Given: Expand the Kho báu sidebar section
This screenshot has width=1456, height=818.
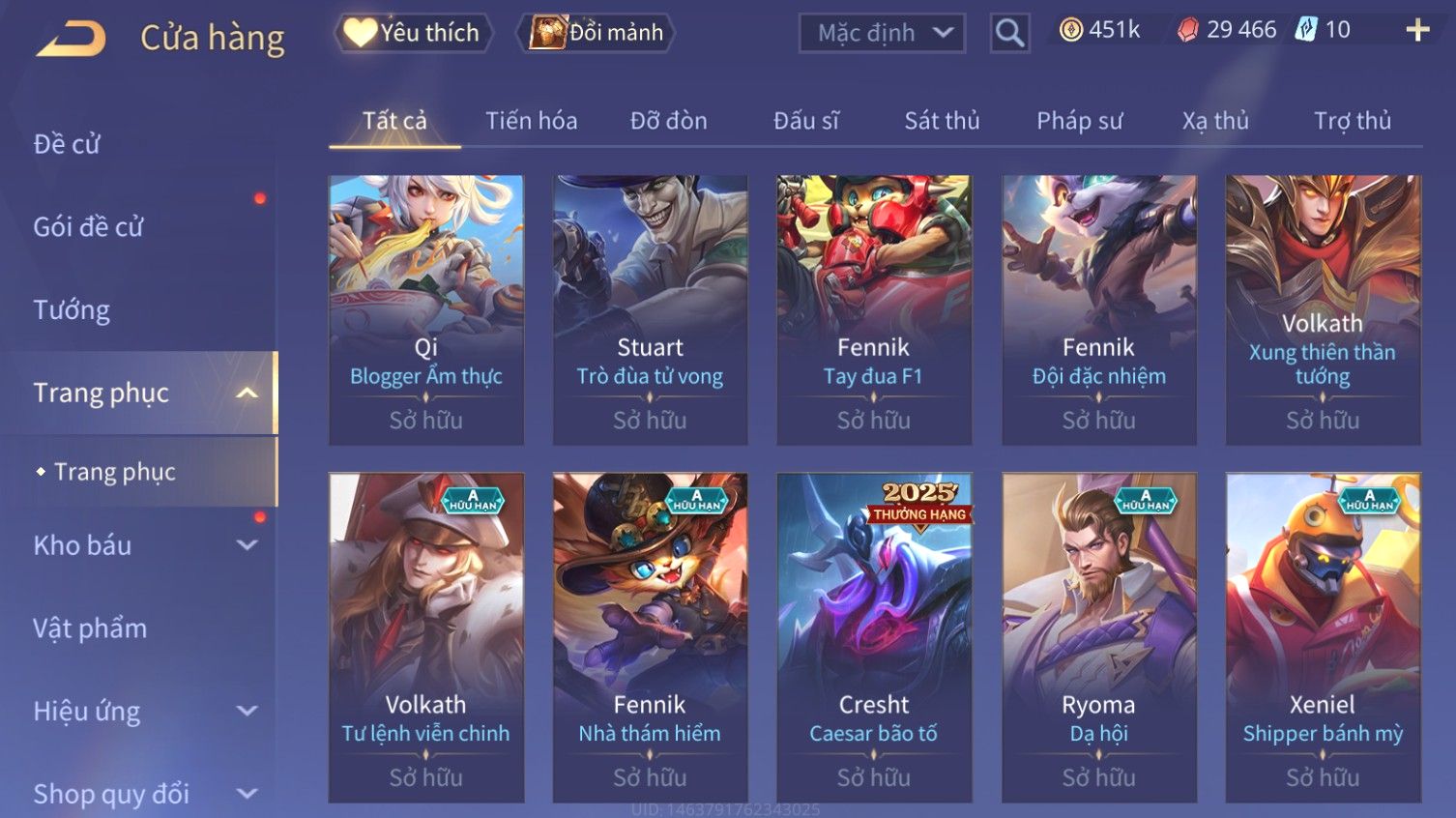Looking at the screenshot, I should pos(247,545).
